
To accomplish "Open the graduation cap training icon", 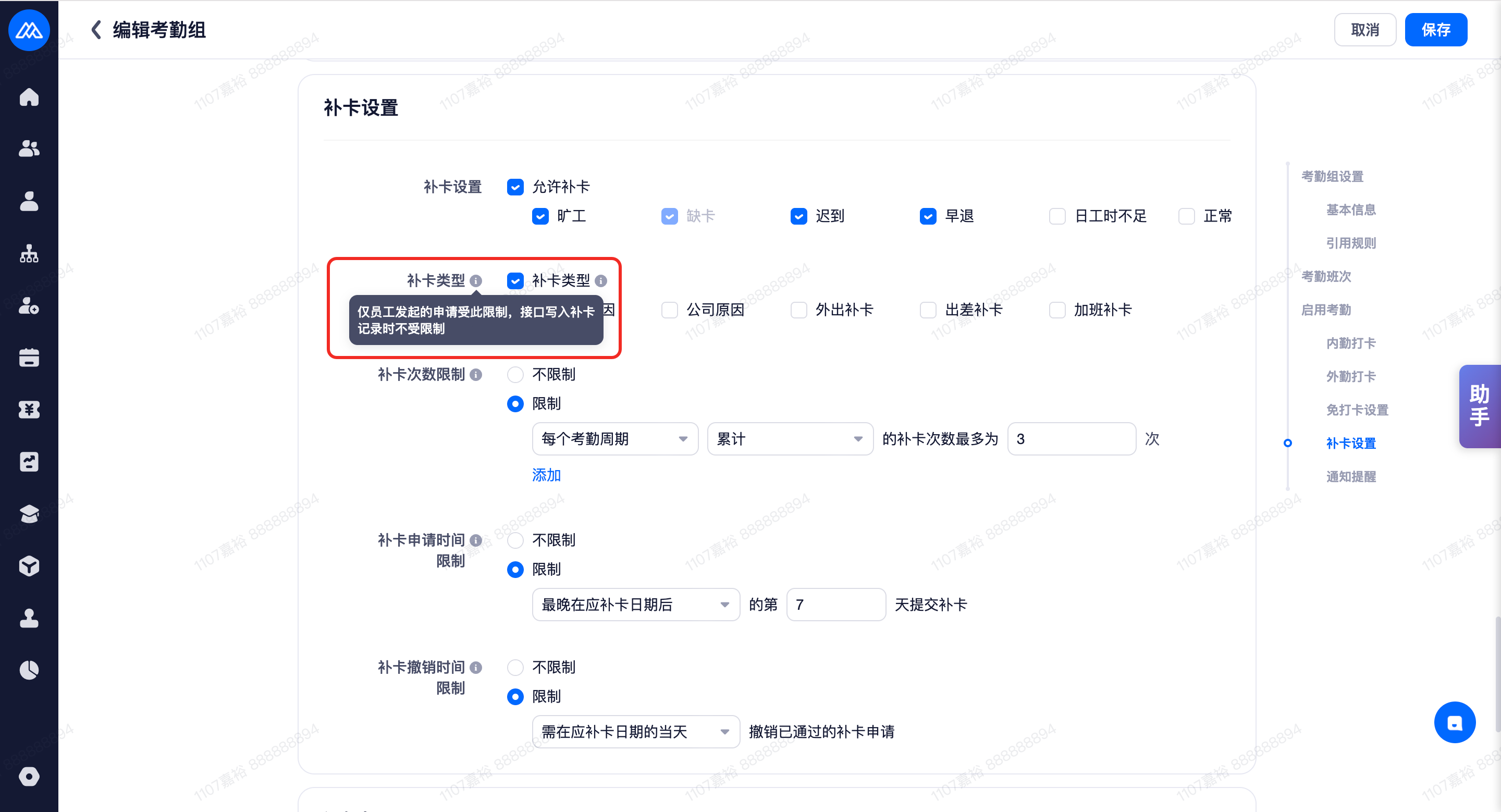I will pyautogui.click(x=29, y=514).
